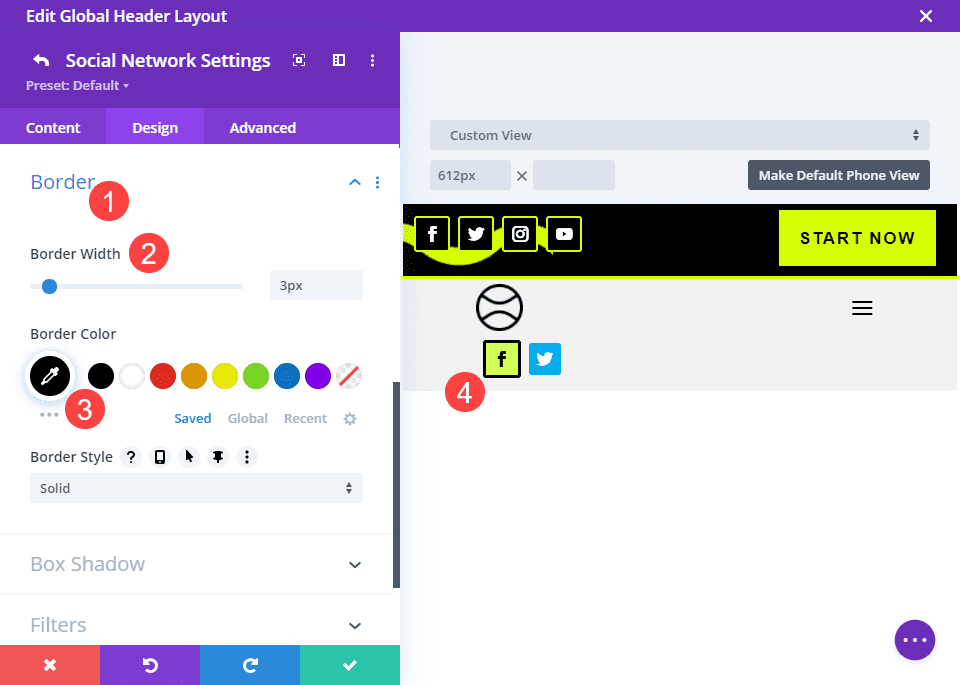Click the redo arrow at the bottom bar
The height and width of the screenshot is (685, 960).
point(249,664)
